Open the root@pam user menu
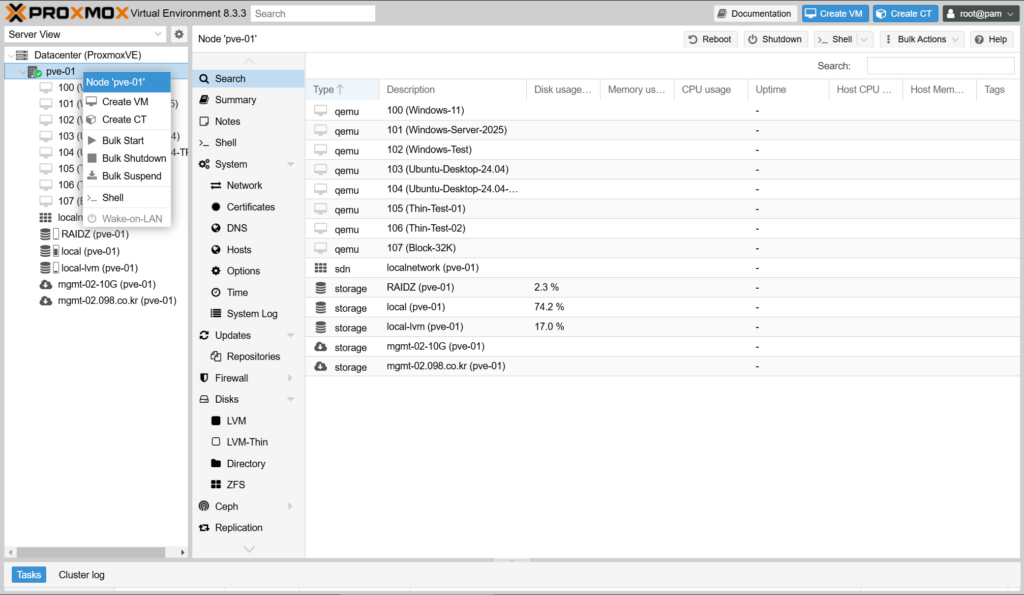1024x595 pixels. click(x=979, y=13)
